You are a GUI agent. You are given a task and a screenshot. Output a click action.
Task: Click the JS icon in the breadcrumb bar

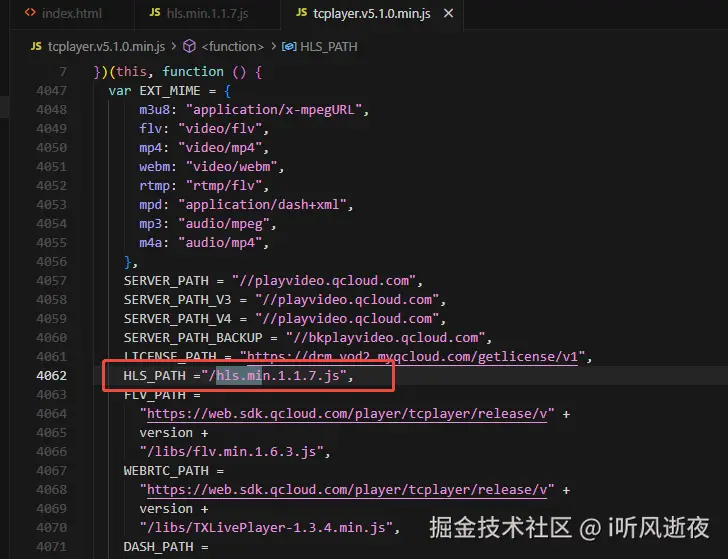coord(36,46)
